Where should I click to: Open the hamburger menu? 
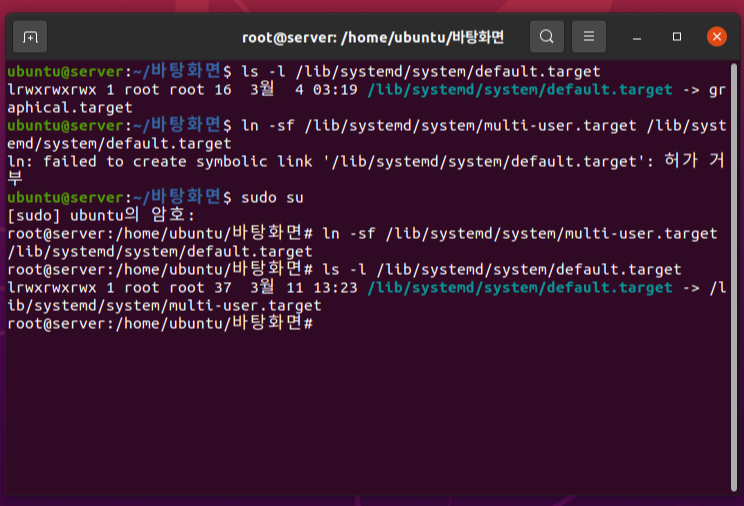point(589,37)
